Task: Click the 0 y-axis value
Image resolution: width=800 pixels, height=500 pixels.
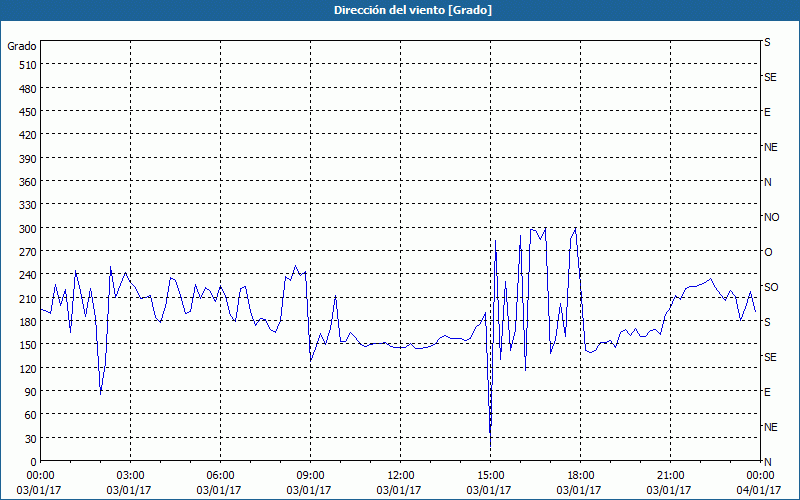Action: coord(34,462)
